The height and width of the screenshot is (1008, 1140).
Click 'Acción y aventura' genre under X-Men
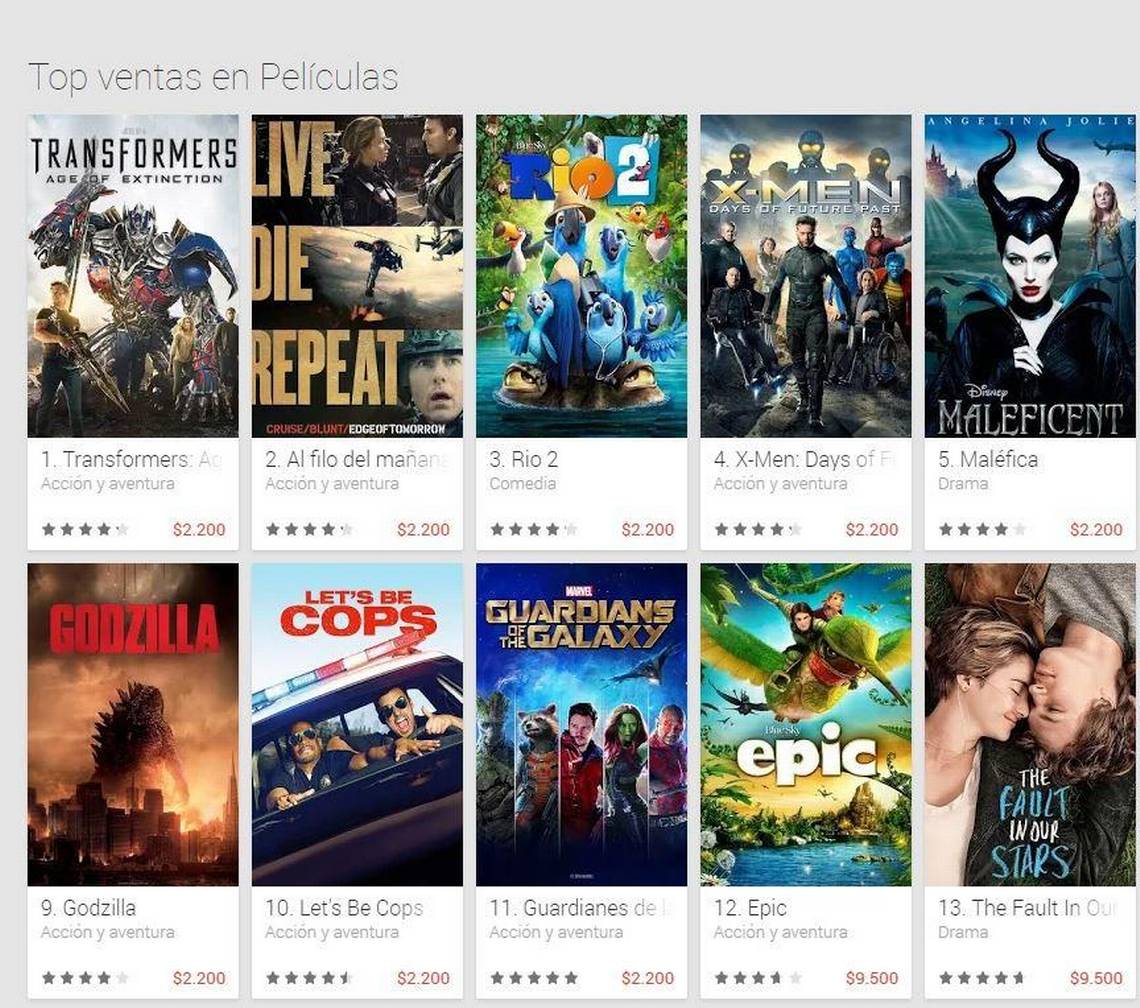pyautogui.click(x=780, y=484)
